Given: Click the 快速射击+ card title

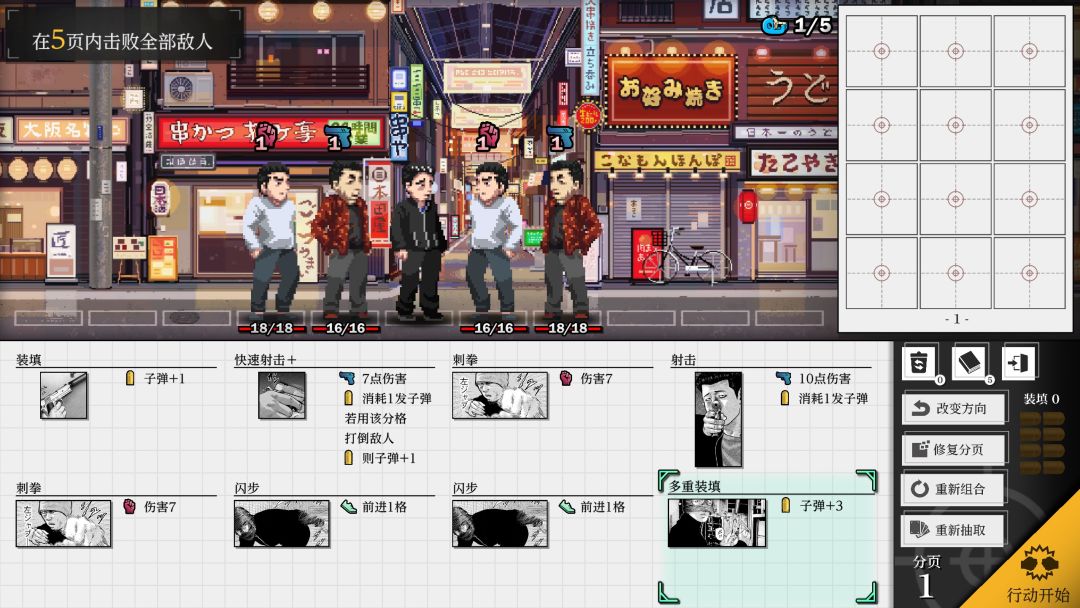Looking at the screenshot, I should [265, 359].
